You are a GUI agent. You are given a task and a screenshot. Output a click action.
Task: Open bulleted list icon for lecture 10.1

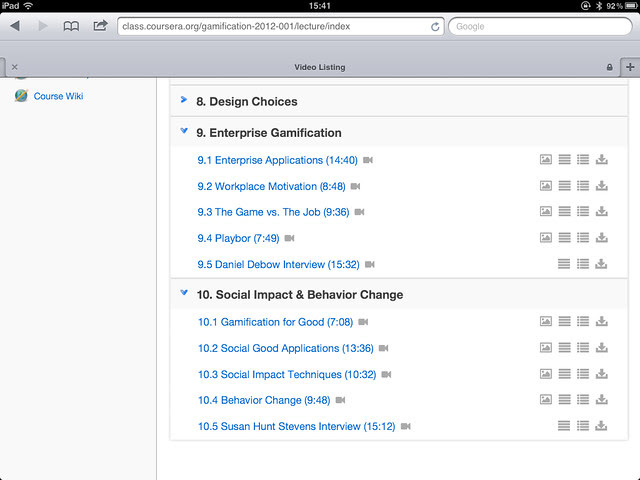coord(583,322)
